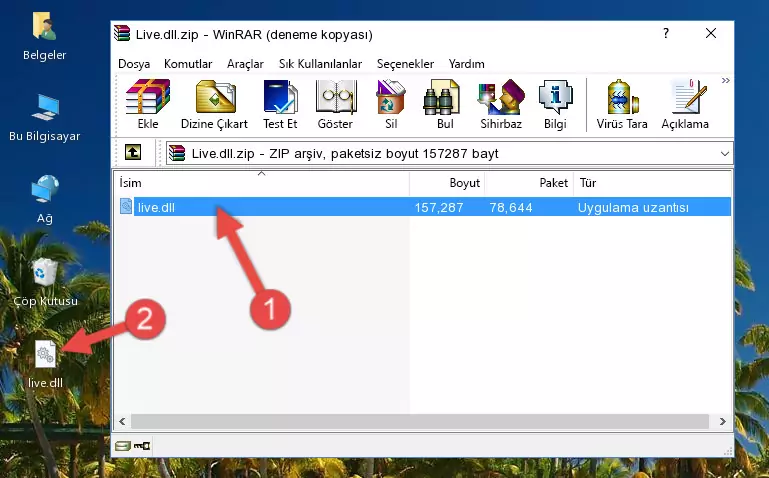Go up one folder level
Screen dimensions: 769x478
(133, 152)
